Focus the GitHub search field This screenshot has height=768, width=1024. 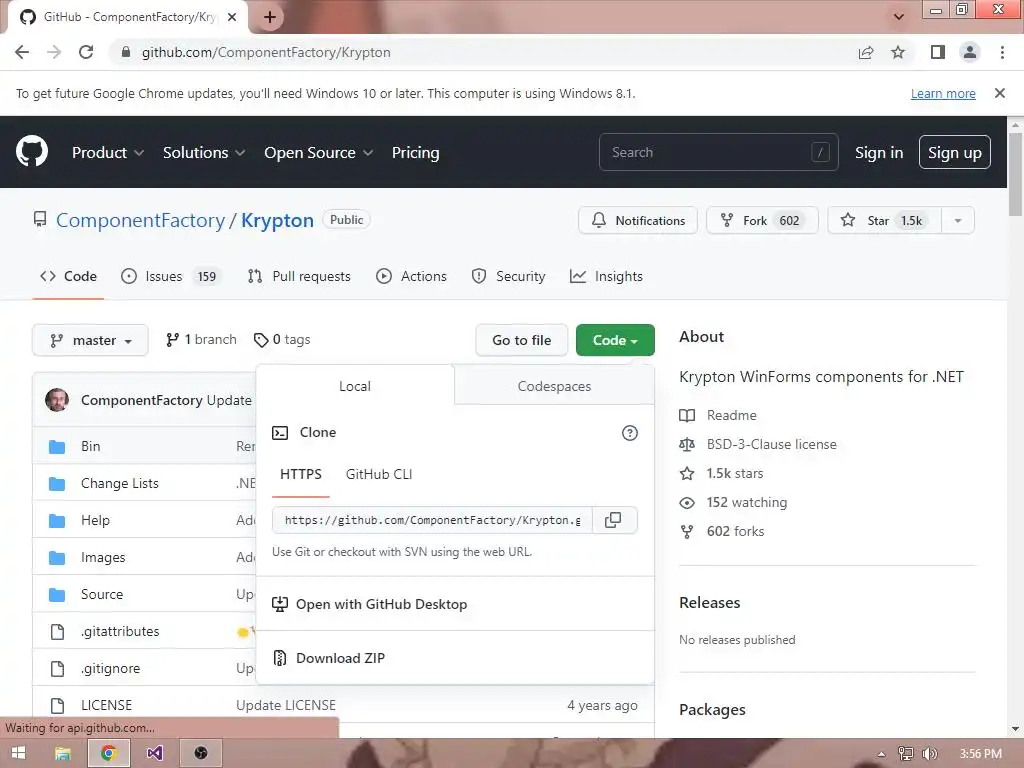(718, 152)
